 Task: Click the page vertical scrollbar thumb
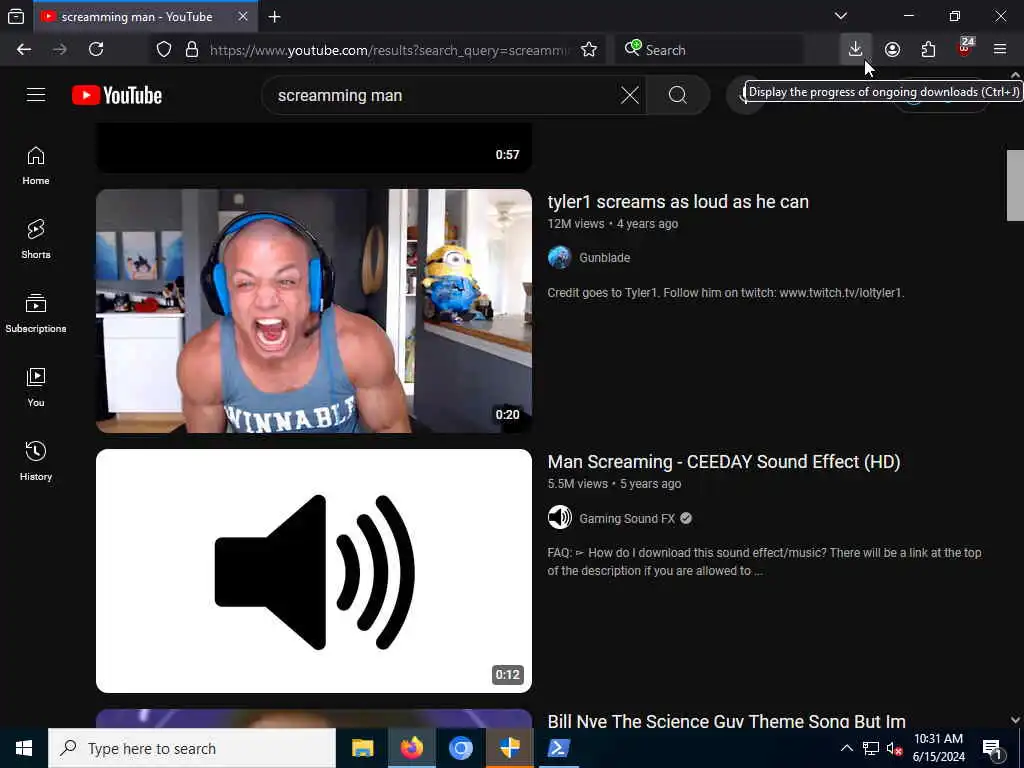click(1015, 185)
